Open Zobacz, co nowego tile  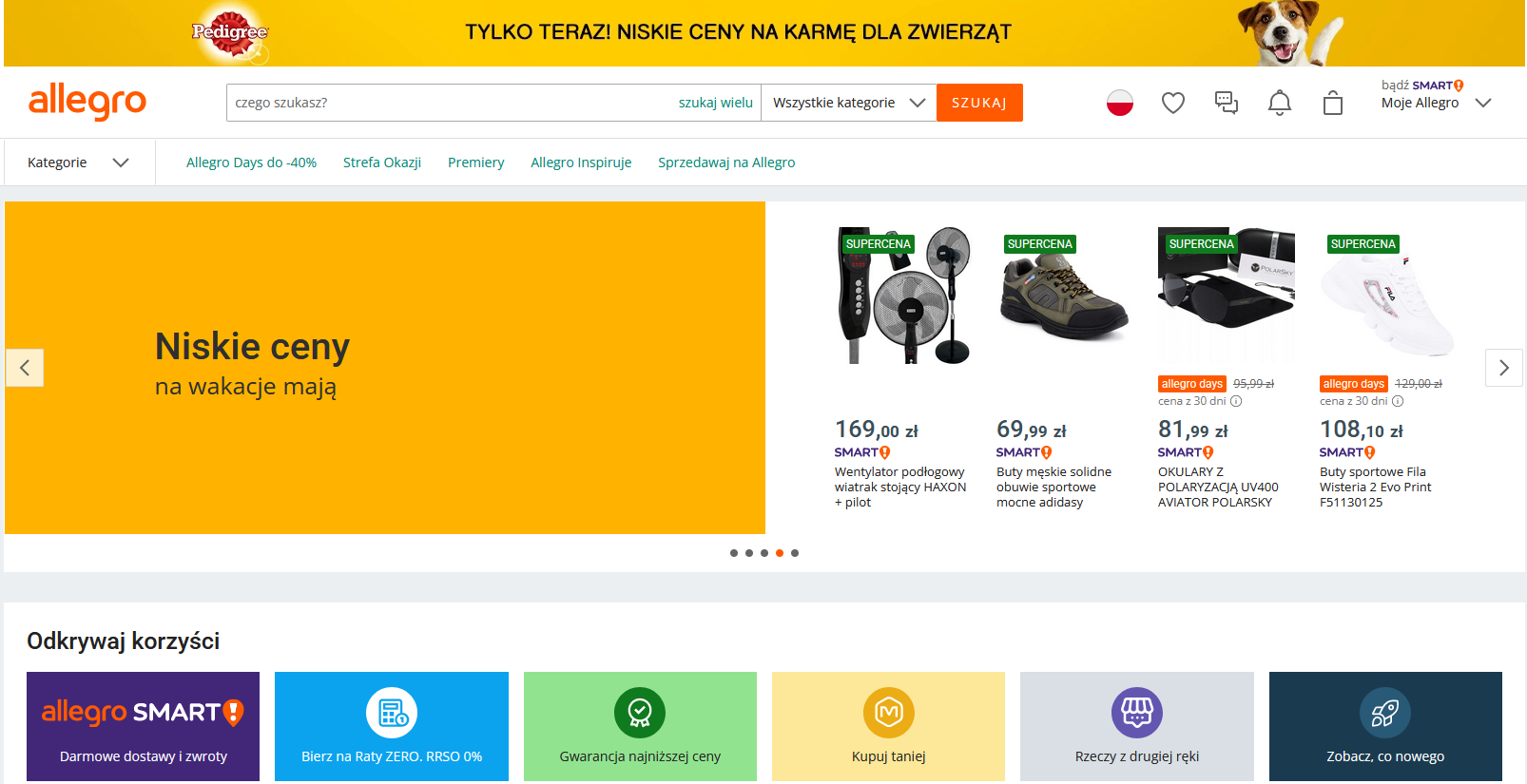click(x=1385, y=726)
